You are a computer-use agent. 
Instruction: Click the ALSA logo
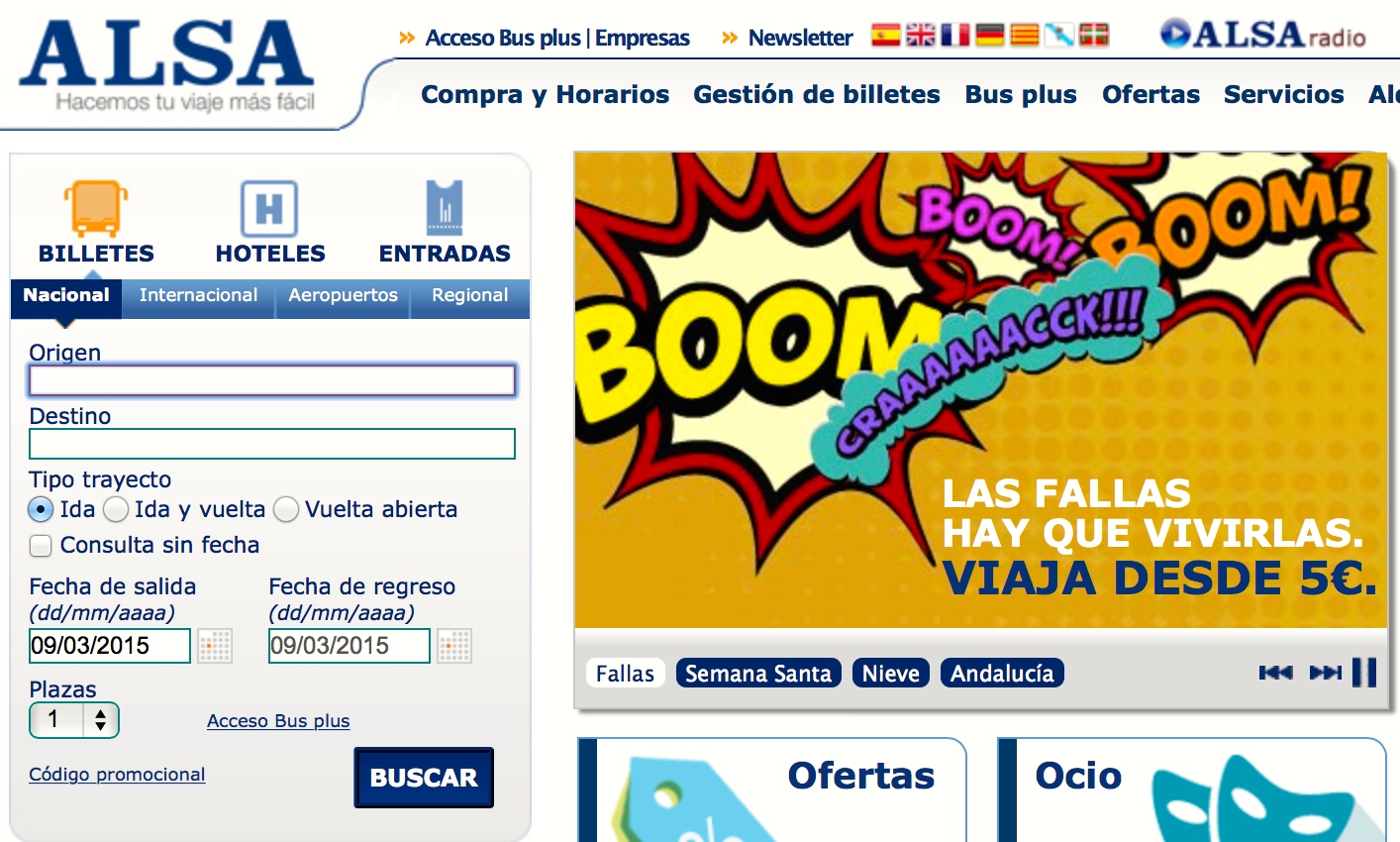point(166,64)
